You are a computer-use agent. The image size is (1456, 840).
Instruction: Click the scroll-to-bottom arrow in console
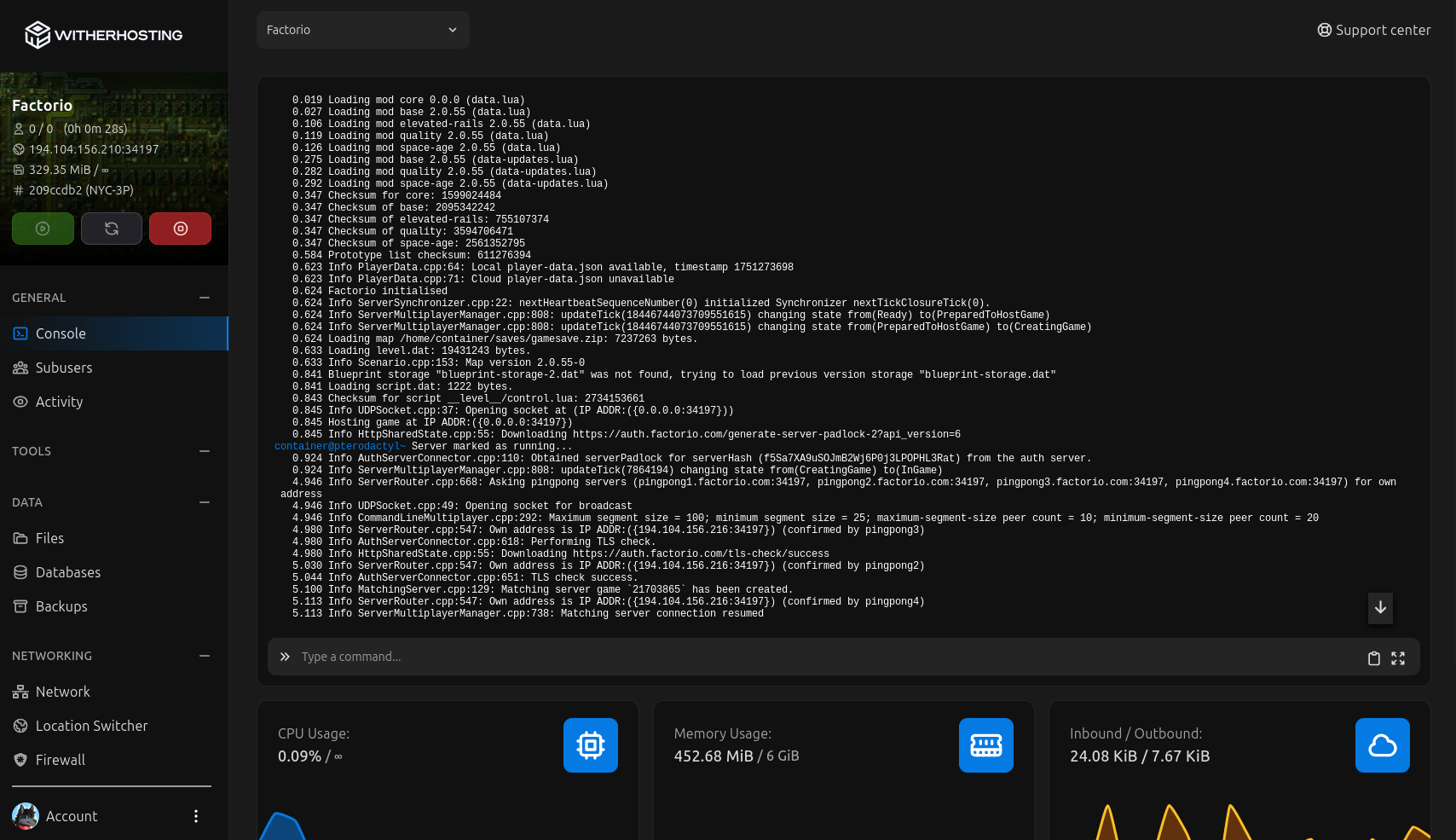point(1380,608)
